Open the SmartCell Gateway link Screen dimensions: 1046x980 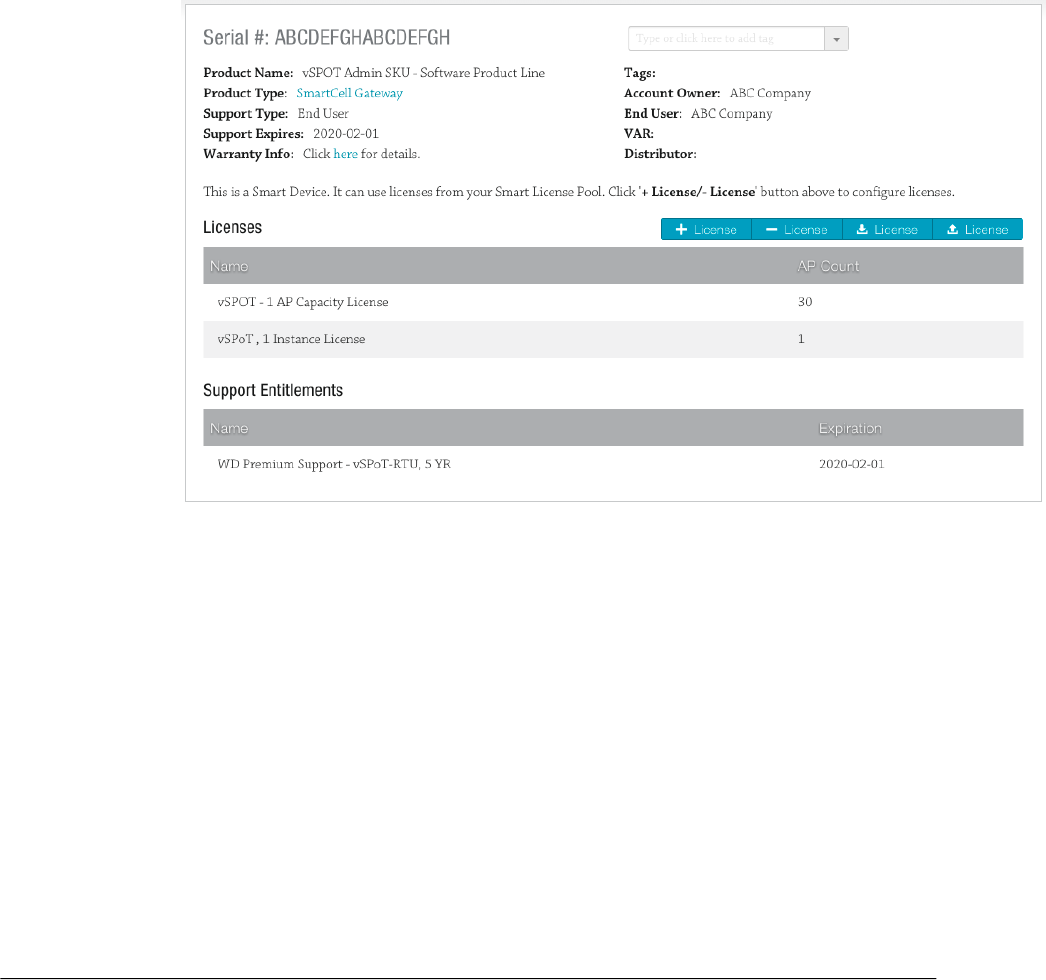click(x=350, y=93)
